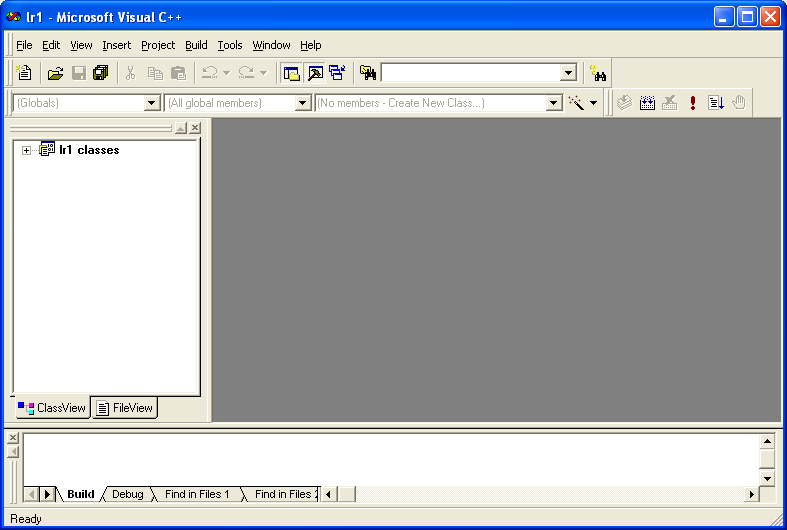Open the Redo history dropdown arrow
787x530 pixels.
pos(264,73)
